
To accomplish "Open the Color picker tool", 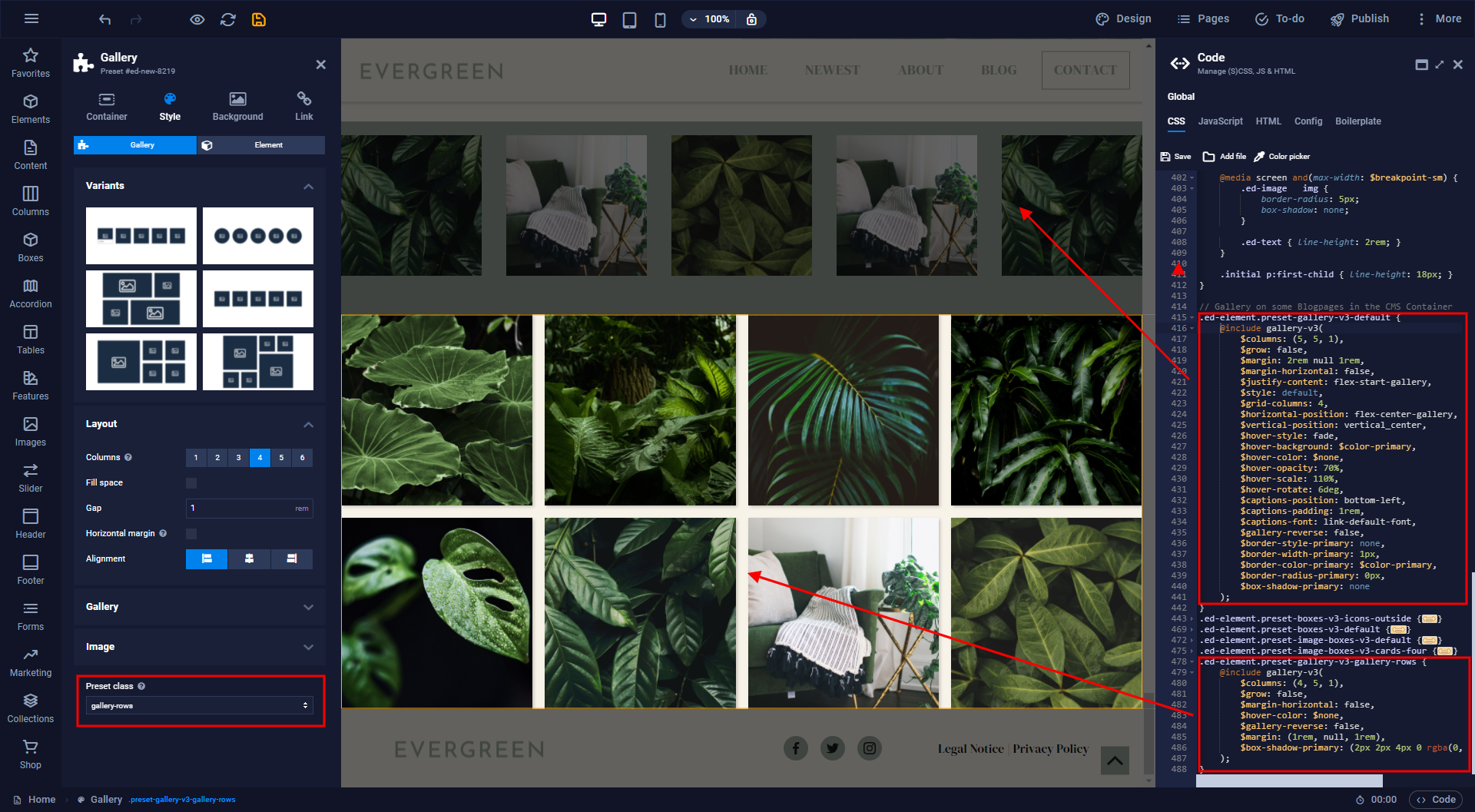I will pyautogui.click(x=1281, y=157).
